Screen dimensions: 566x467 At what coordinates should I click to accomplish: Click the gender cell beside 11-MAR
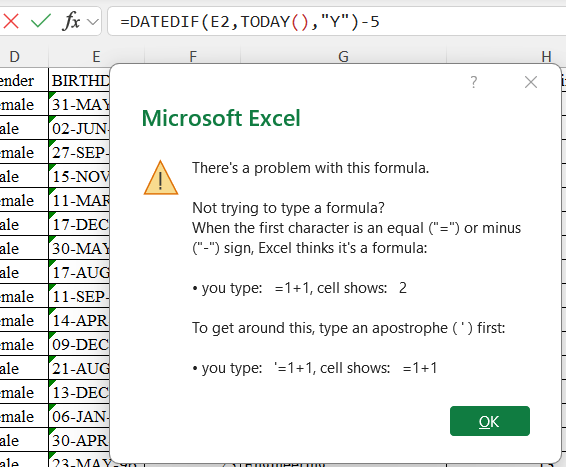click(24, 200)
